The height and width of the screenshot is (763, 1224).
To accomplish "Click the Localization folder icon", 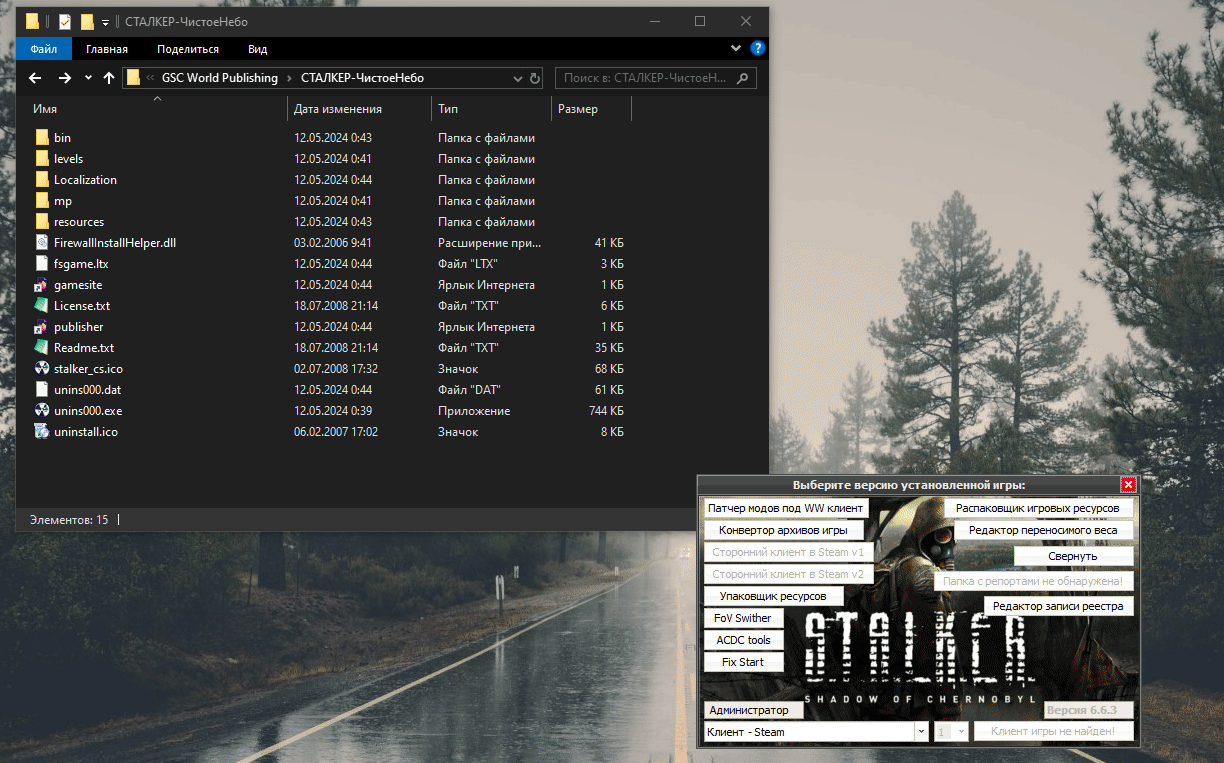I will (x=41, y=180).
